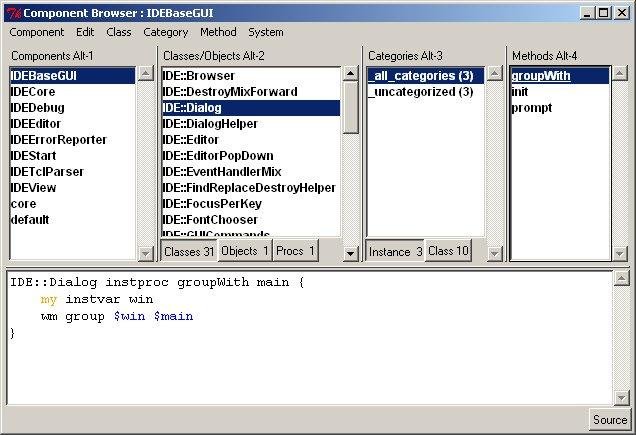Click up arrow of Components list scrollbar
636x435 pixels.
pos(145,74)
